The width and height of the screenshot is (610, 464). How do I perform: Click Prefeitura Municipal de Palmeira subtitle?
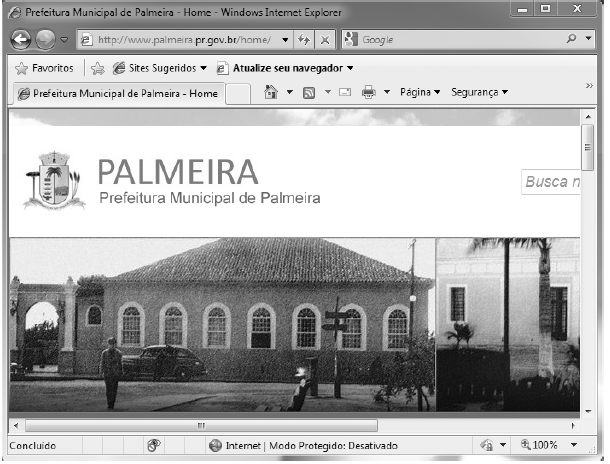[210, 198]
